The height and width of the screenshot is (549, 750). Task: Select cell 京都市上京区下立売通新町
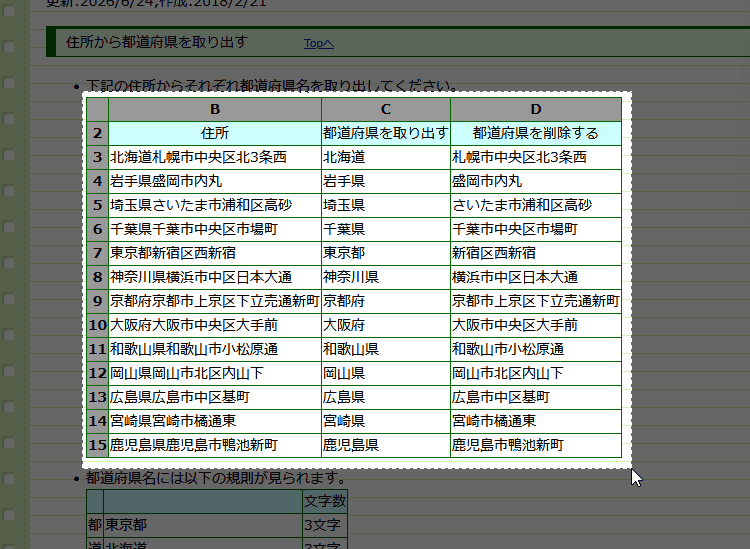click(x=536, y=301)
